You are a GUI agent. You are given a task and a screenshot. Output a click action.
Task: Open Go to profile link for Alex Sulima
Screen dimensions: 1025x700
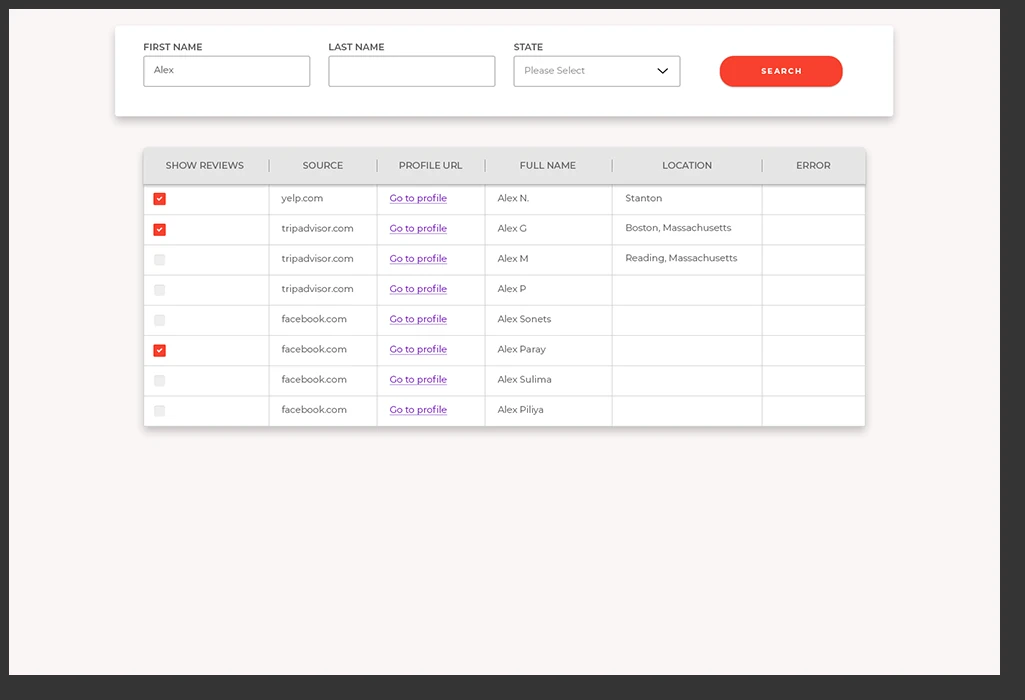pyautogui.click(x=418, y=379)
